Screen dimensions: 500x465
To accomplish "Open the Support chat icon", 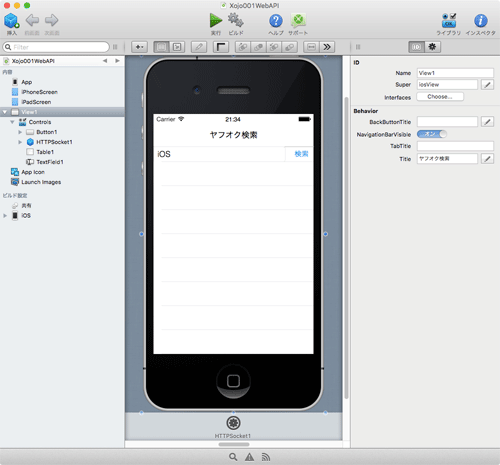I will coord(298,21).
